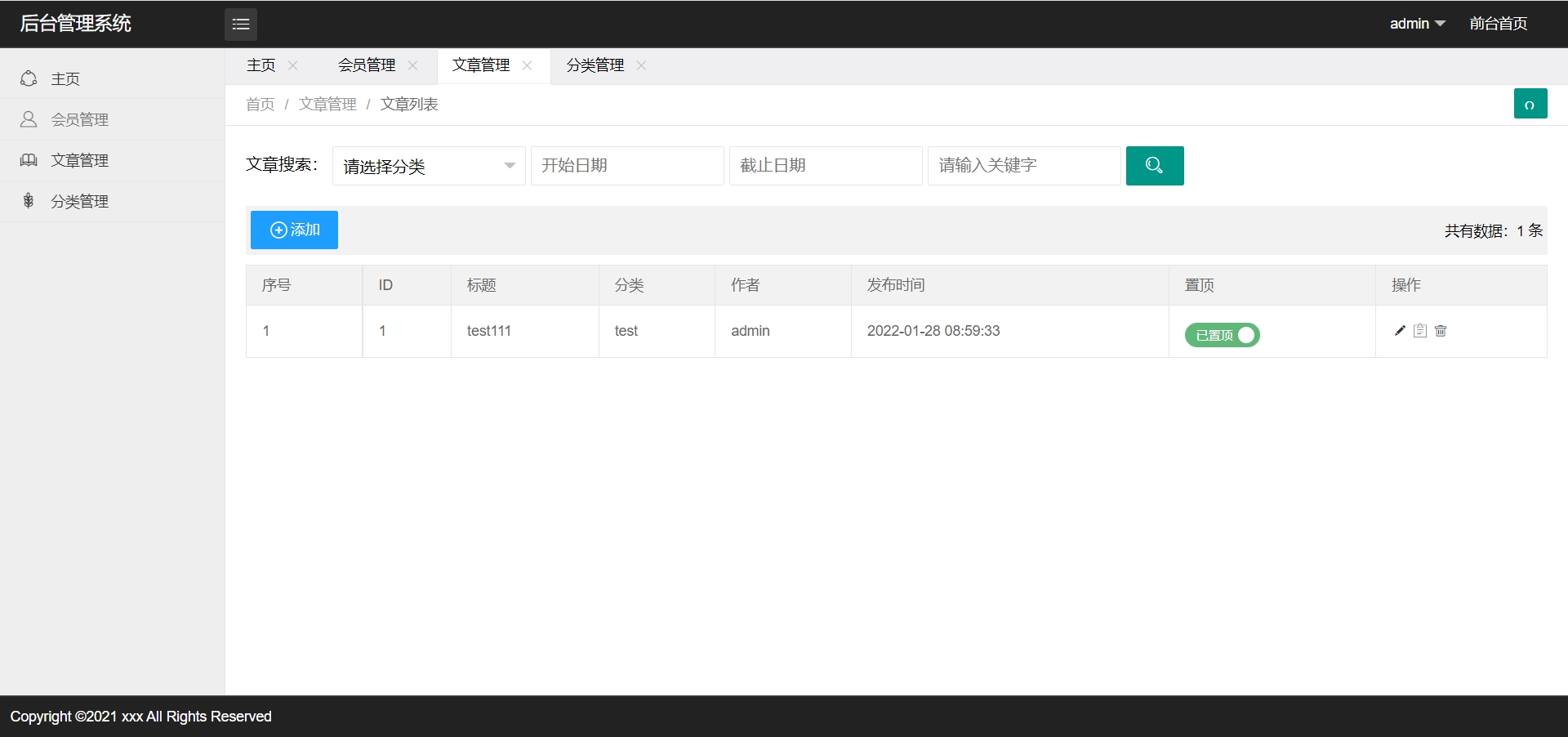Viewport: 1568px width, 737px height.
Task: Click the 后台管理系统 logo title
Action: coord(75,24)
